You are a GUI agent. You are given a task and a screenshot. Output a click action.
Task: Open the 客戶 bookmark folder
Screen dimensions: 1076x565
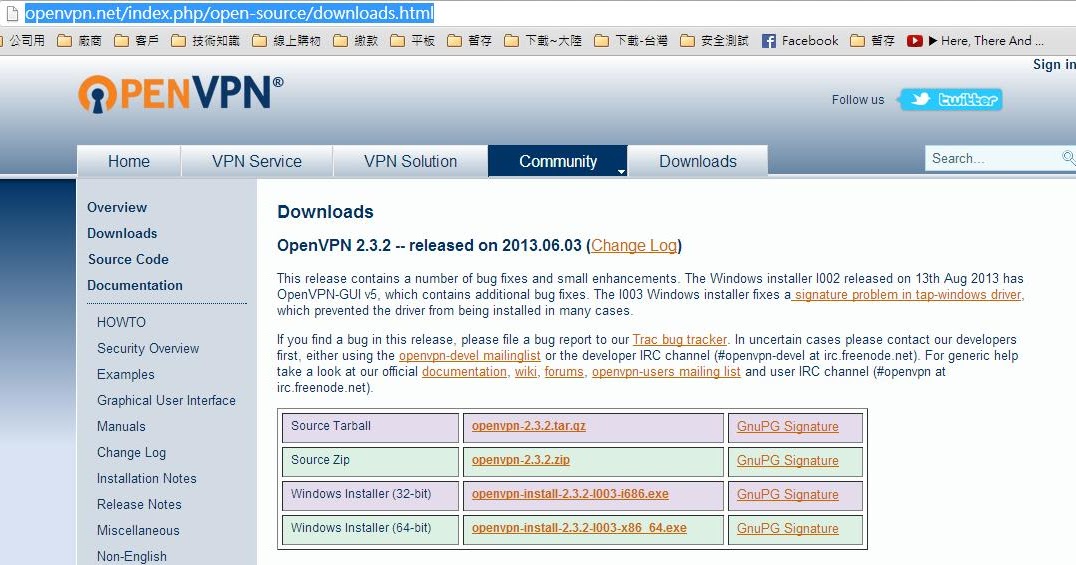click(x=137, y=41)
